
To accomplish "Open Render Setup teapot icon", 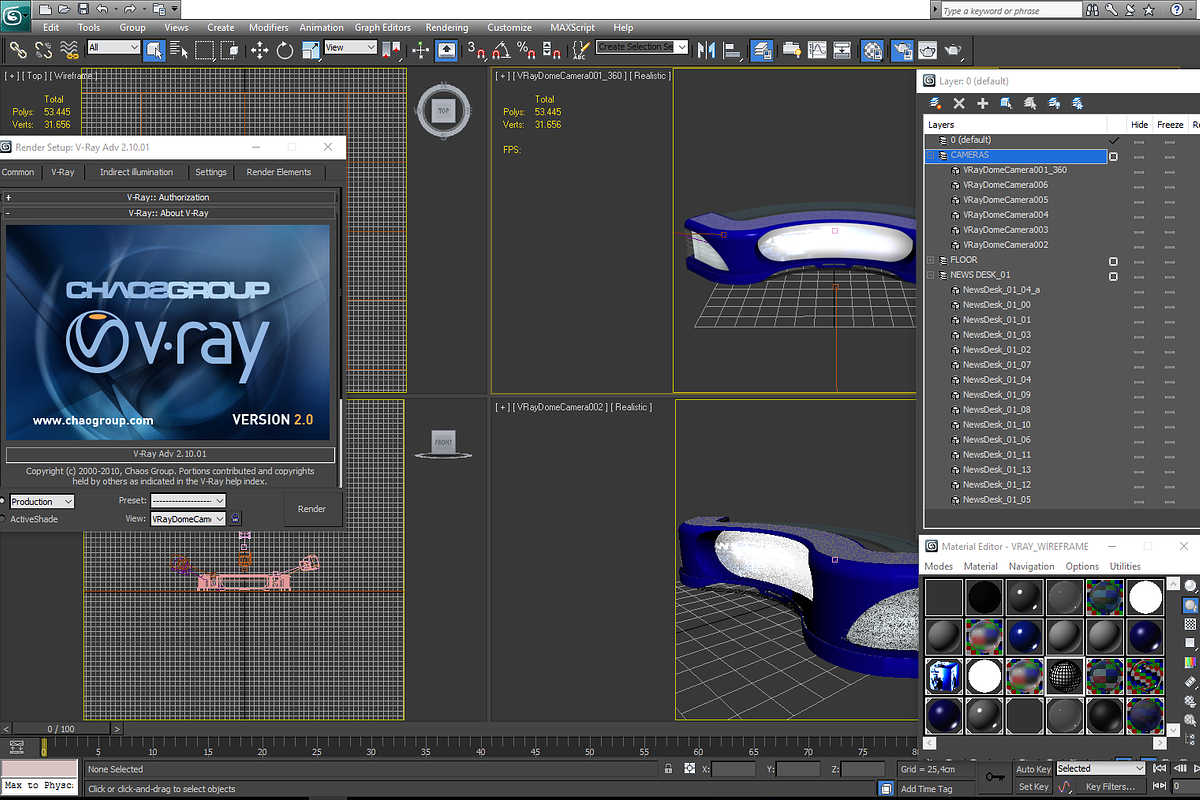I will [x=902, y=49].
